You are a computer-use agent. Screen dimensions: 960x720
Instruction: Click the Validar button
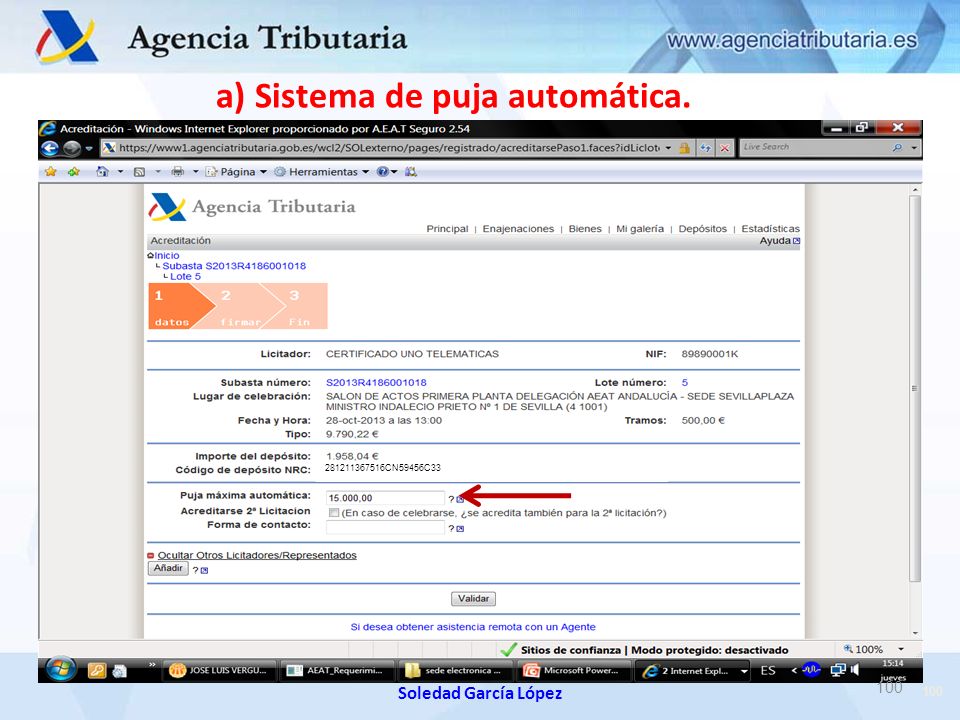pyautogui.click(x=473, y=598)
